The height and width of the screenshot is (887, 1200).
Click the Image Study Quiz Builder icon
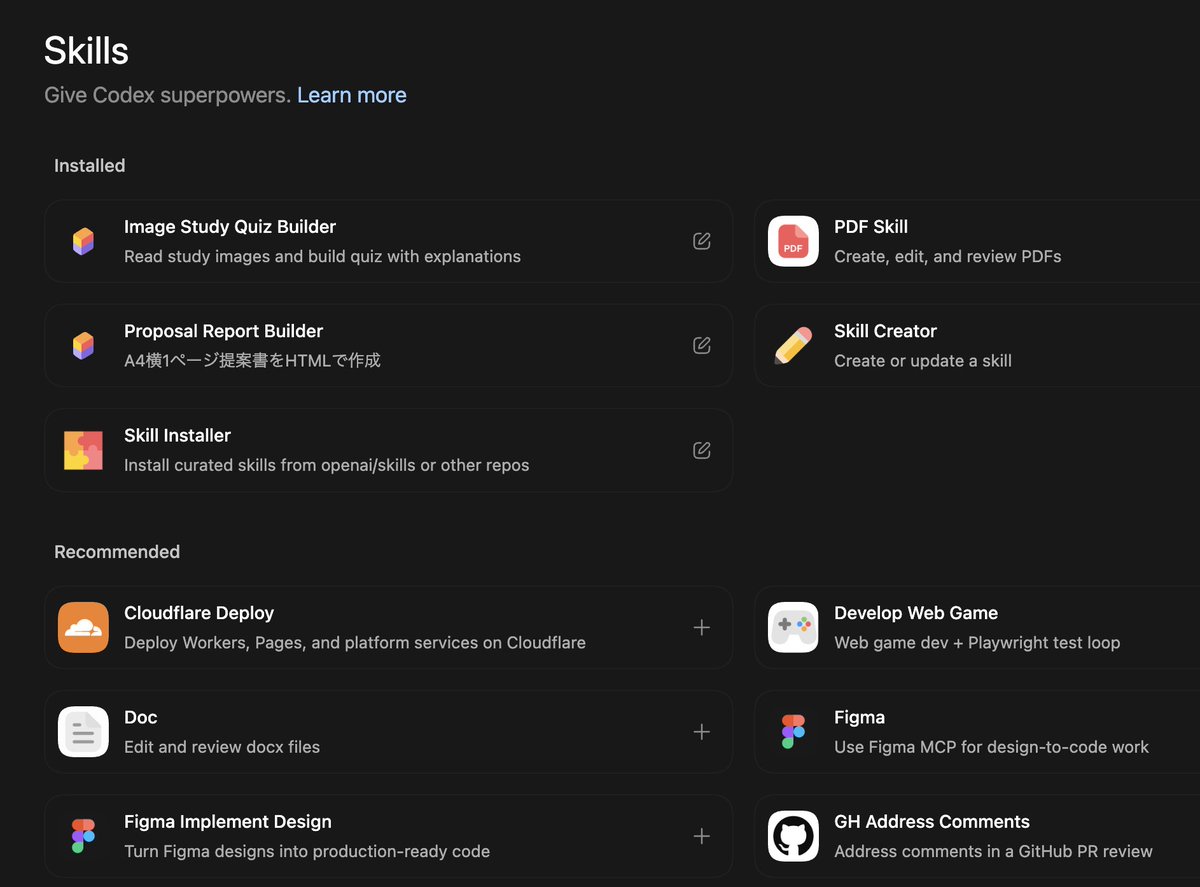click(x=83, y=241)
